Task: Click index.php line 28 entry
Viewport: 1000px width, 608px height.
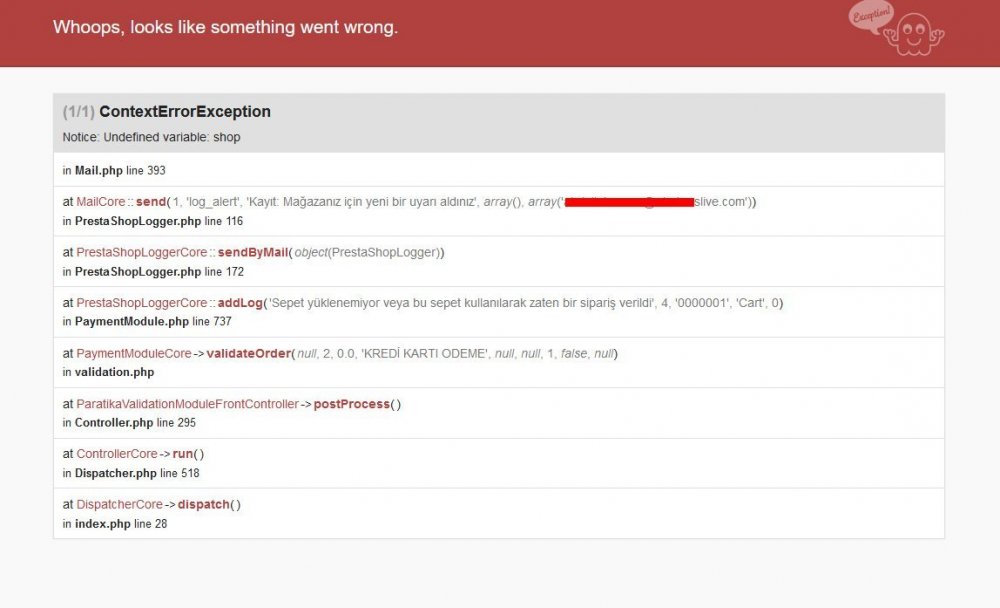Action: coord(114,523)
